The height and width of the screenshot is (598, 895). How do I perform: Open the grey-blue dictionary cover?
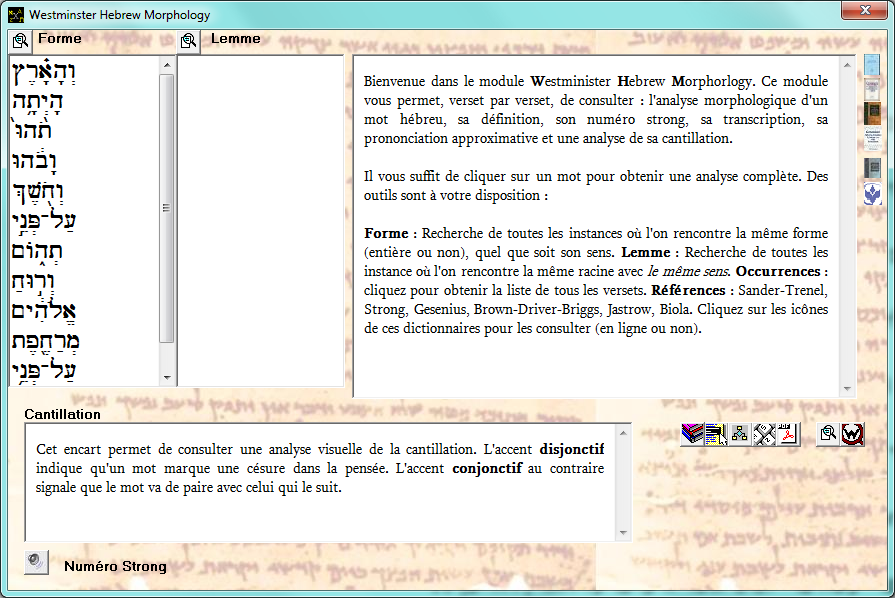pos(872,168)
